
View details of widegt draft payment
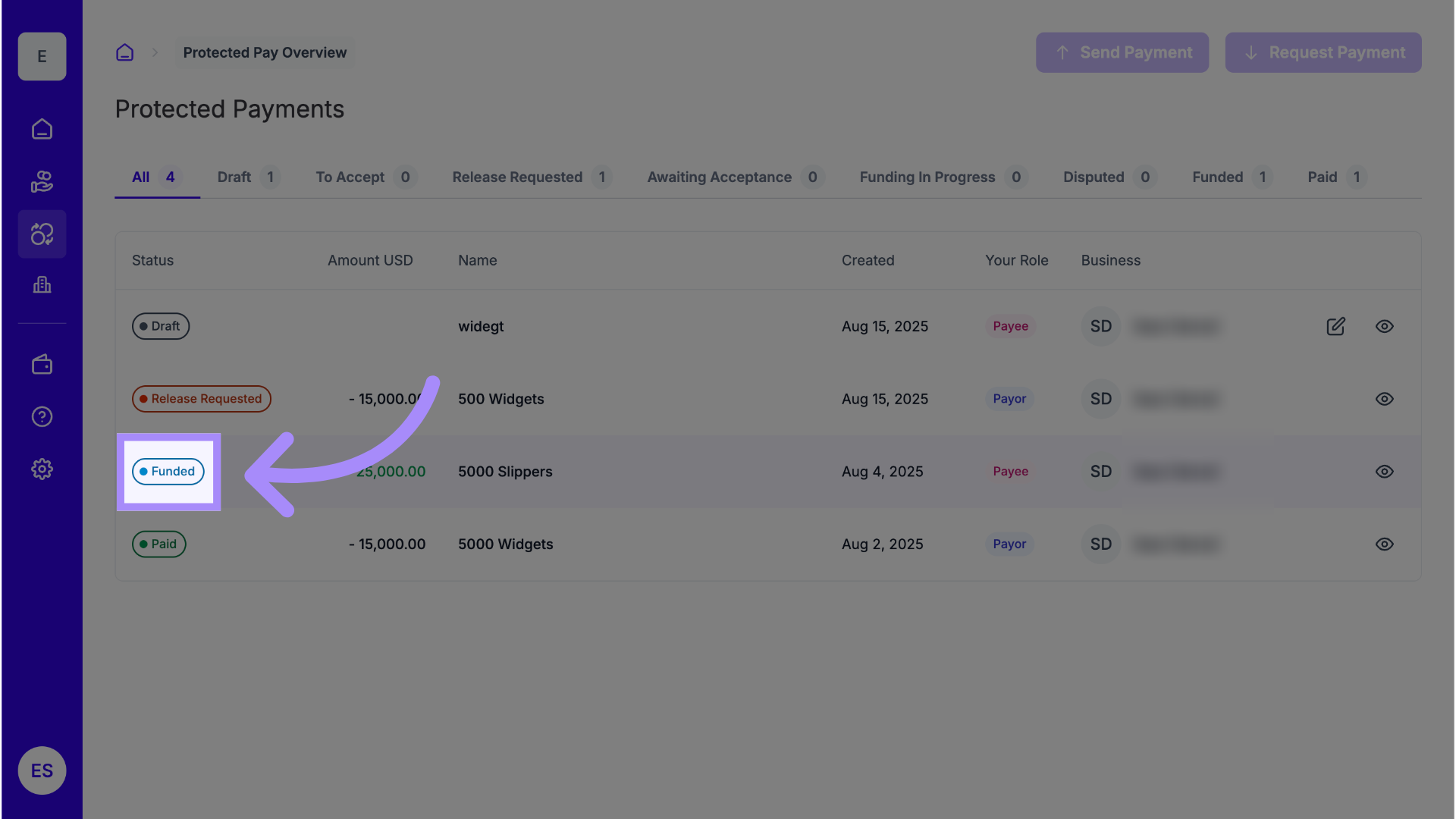pos(1384,326)
